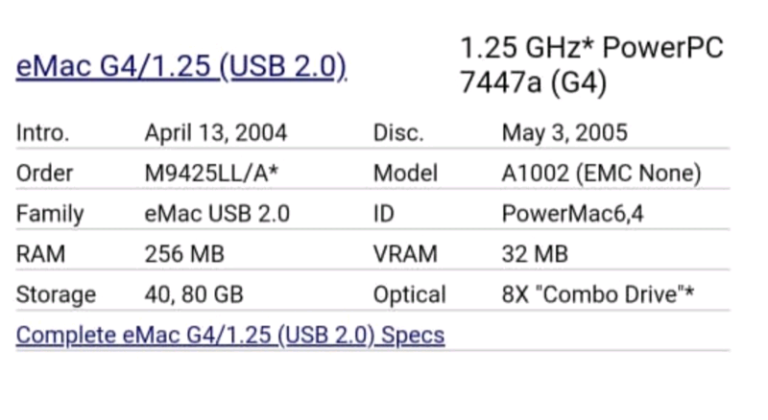This screenshot has height=420, width=768.
Task: Click the Storage row label
Action: point(56,295)
